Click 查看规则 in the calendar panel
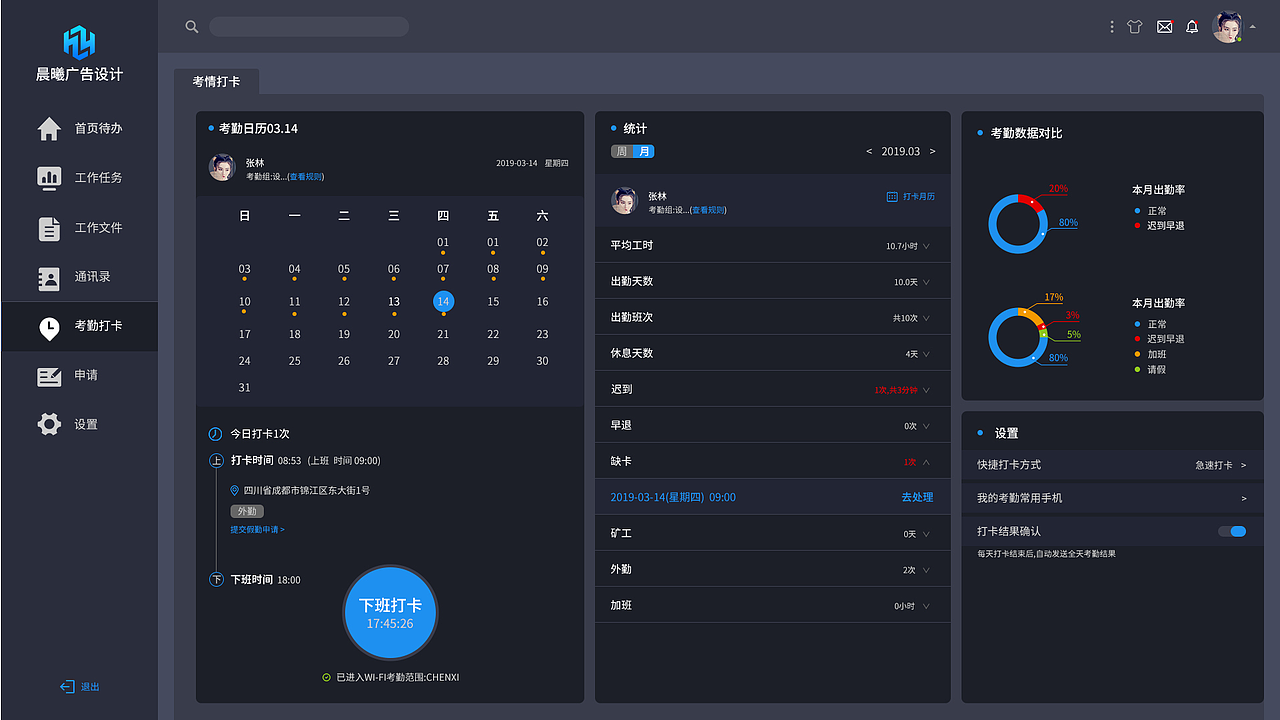1280x720 pixels. coord(306,177)
